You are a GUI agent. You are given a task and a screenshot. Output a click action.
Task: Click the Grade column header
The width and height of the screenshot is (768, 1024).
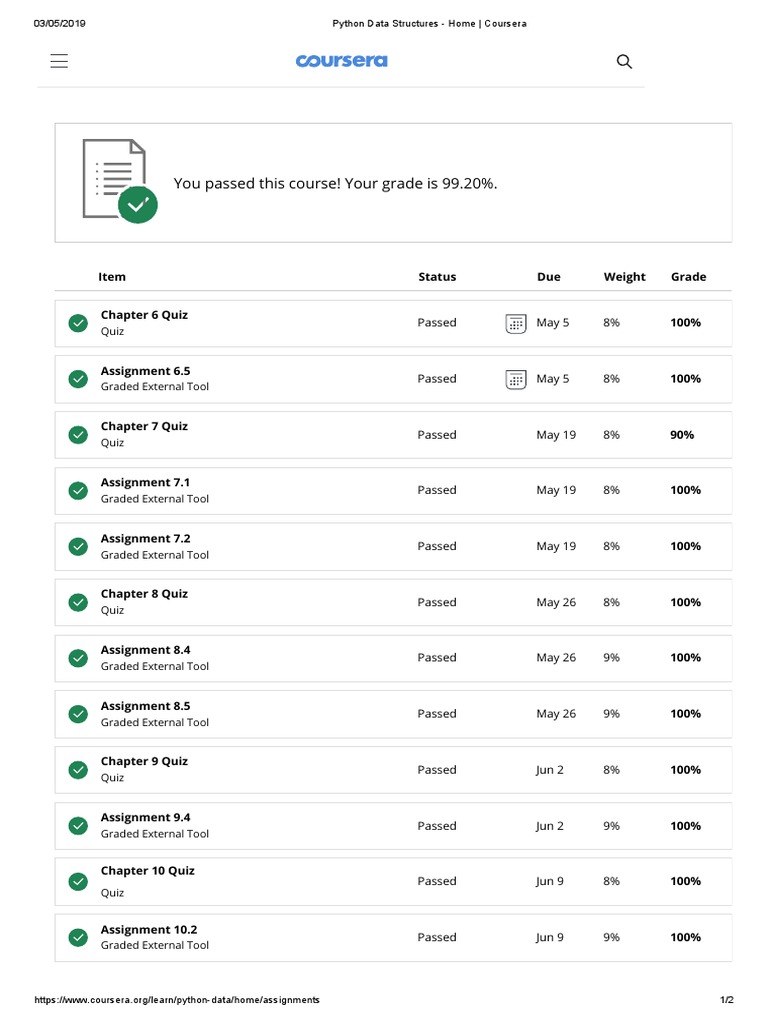coord(688,277)
